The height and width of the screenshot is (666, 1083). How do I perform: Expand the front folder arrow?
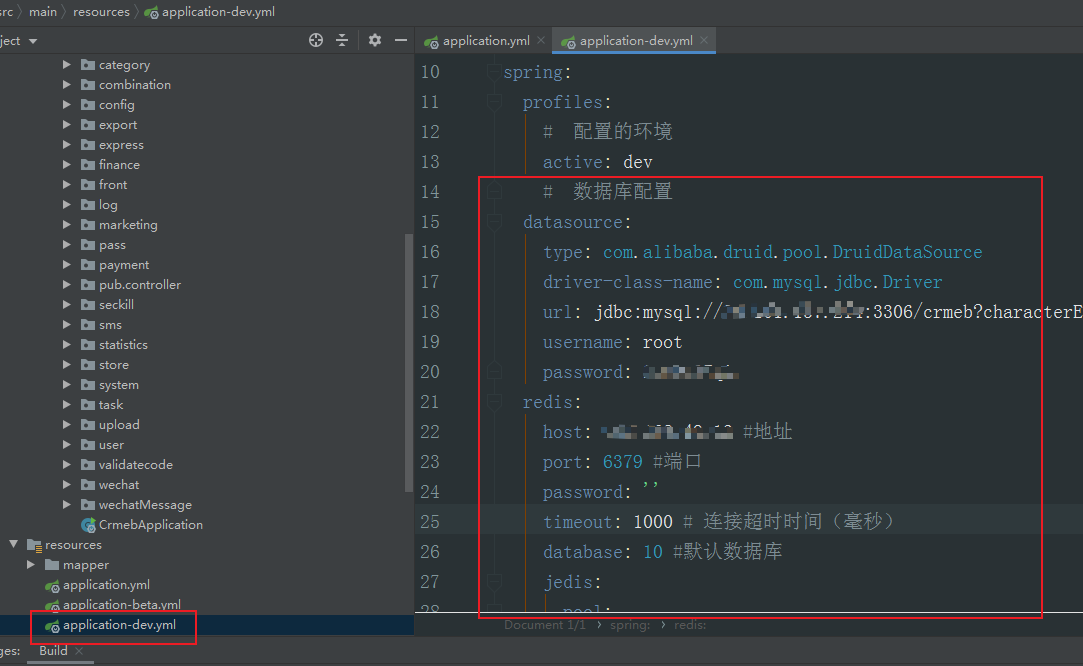pos(67,184)
